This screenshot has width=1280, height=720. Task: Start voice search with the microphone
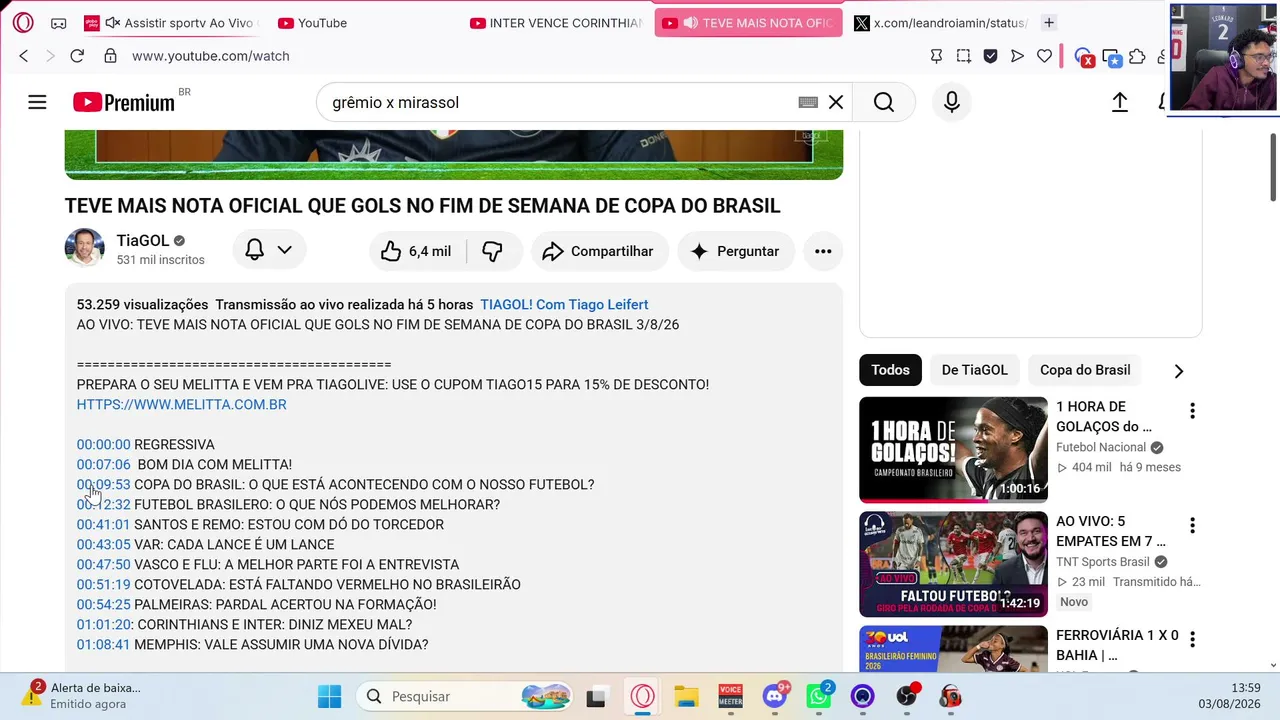pyautogui.click(x=952, y=102)
